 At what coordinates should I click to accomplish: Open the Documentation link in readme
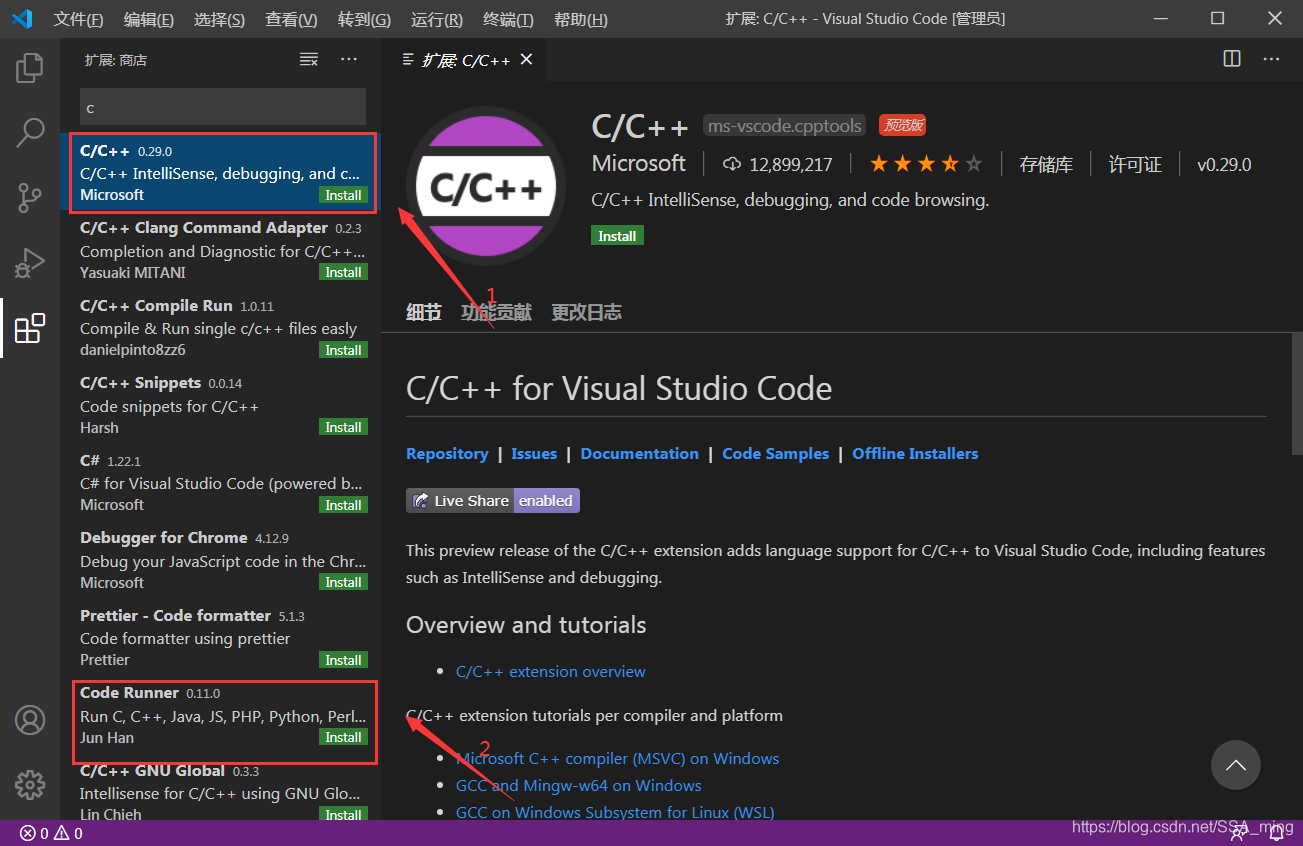tap(640, 453)
